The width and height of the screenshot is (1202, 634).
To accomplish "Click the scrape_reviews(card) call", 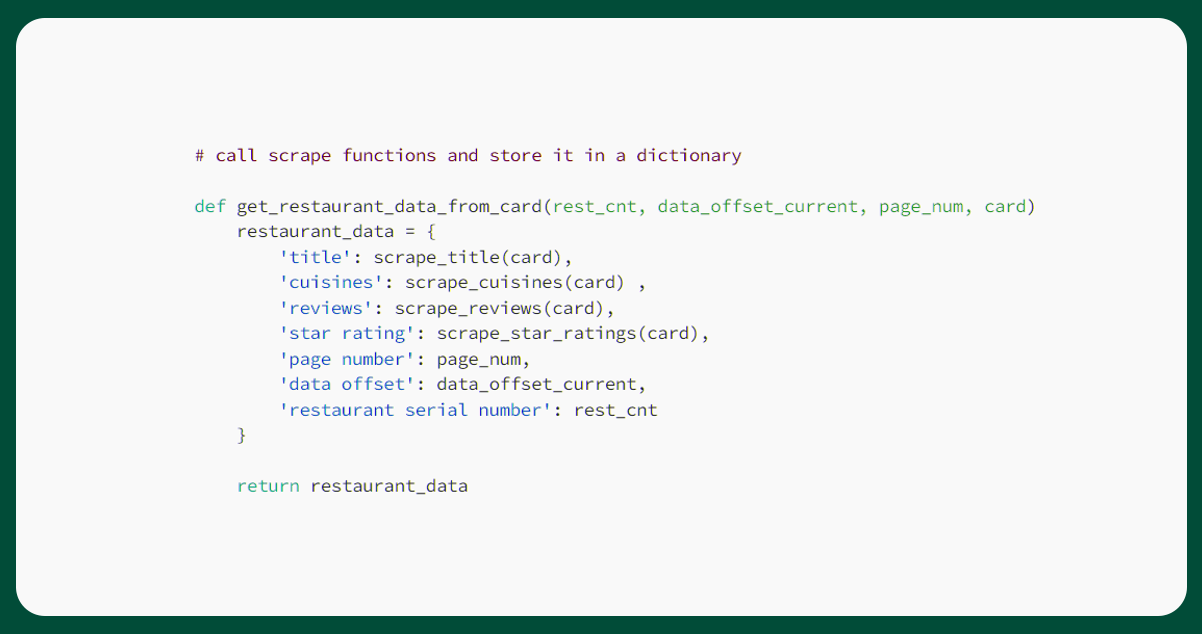I will [500, 308].
